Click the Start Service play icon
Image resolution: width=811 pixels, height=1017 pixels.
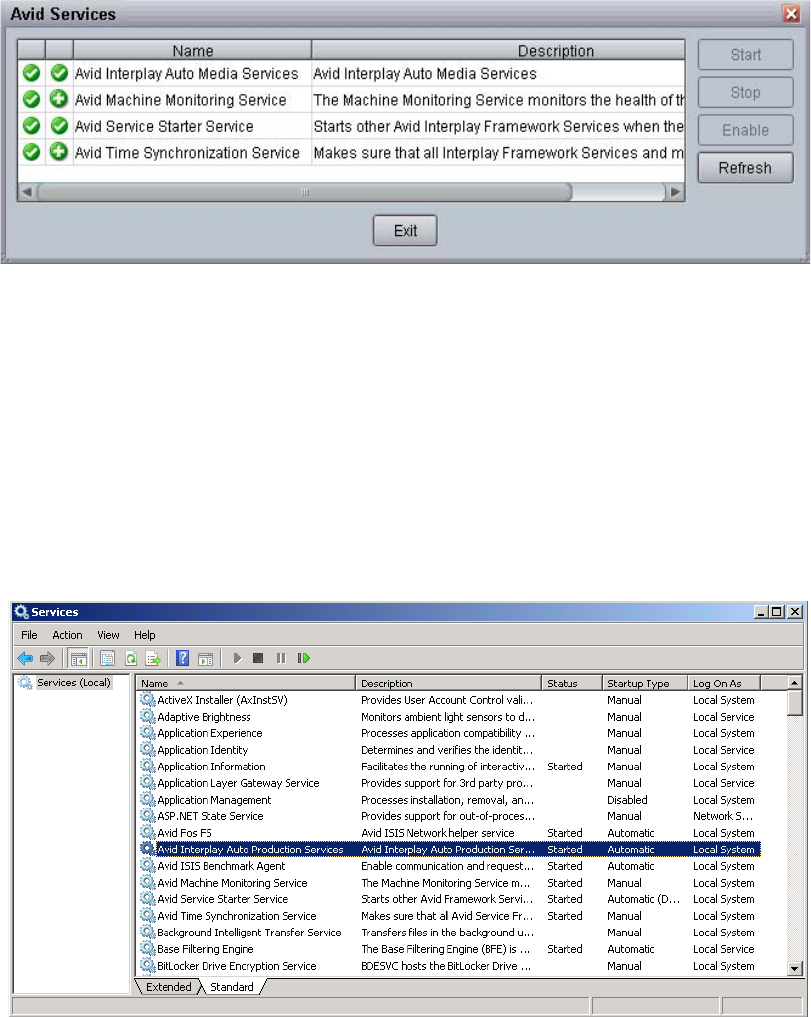click(x=237, y=658)
